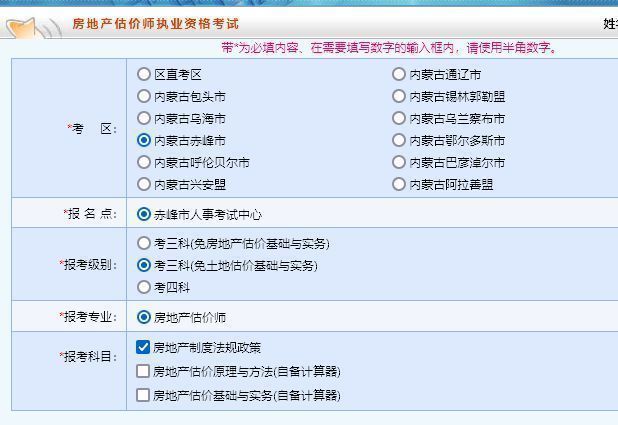Select 内蒙古乌海市 radio option

pyautogui.click(x=144, y=118)
